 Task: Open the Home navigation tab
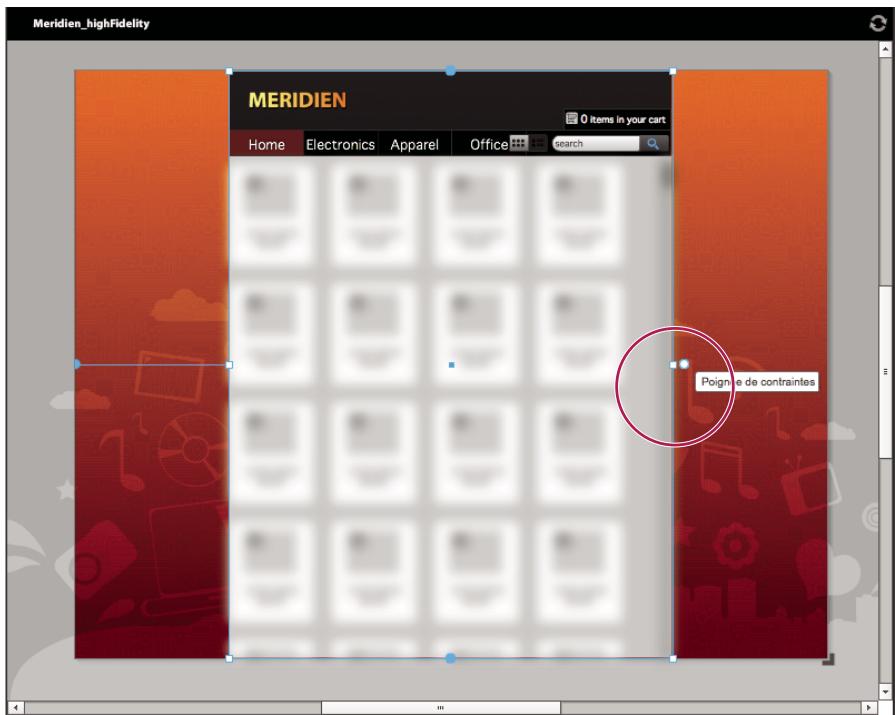(267, 144)
